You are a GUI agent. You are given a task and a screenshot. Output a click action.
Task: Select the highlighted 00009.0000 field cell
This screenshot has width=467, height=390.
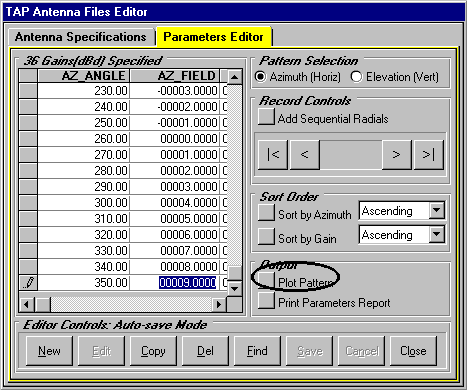click(188, 283)
